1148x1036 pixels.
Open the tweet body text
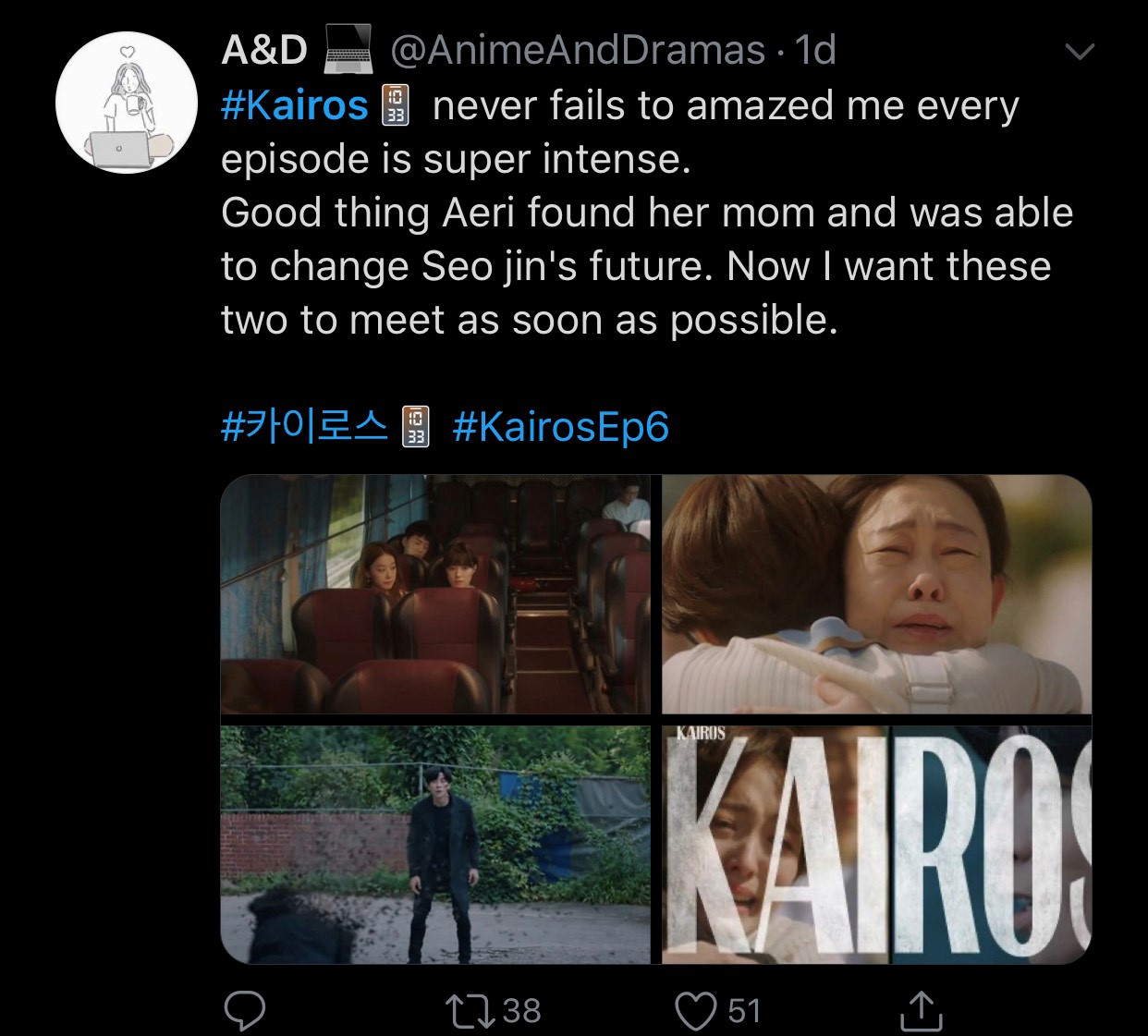point(647,213)
